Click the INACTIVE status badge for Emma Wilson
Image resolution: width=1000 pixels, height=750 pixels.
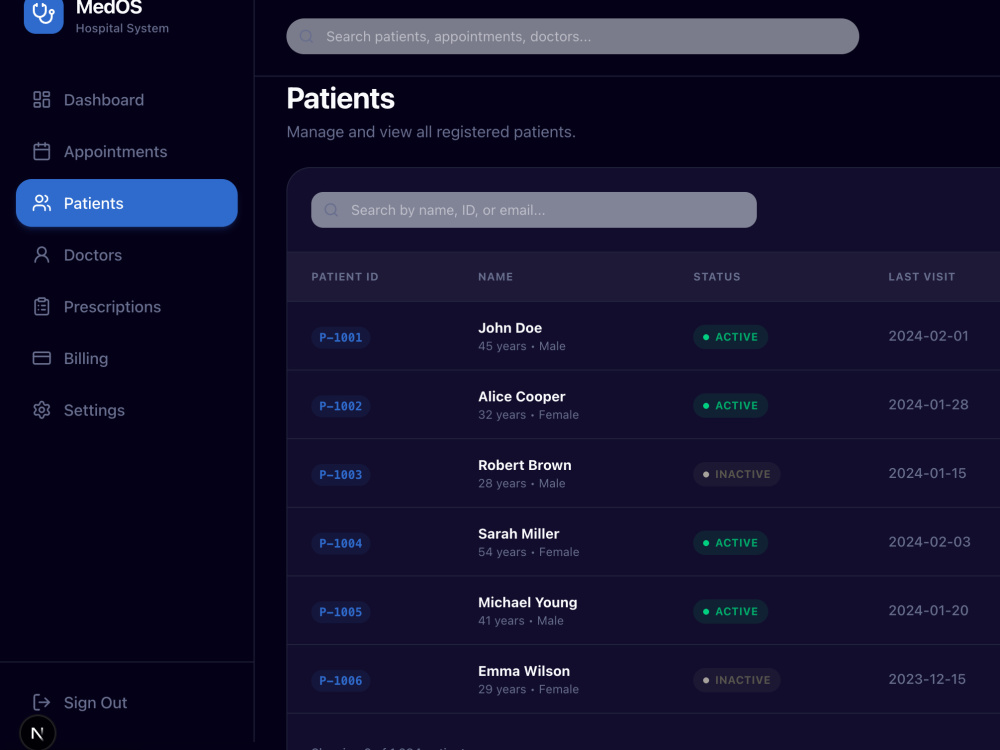(737, 680)
